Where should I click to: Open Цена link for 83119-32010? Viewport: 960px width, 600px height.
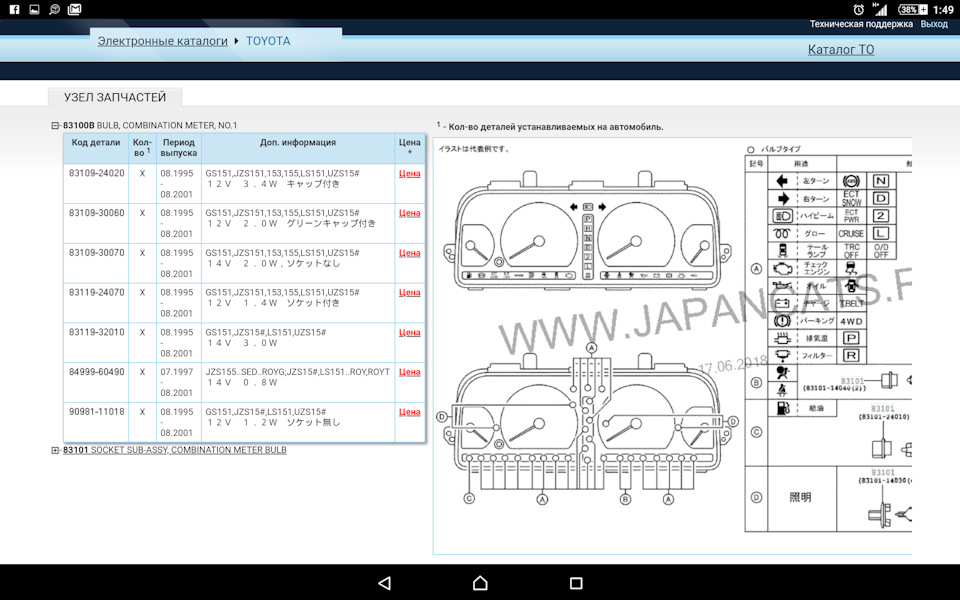[410, 332]
